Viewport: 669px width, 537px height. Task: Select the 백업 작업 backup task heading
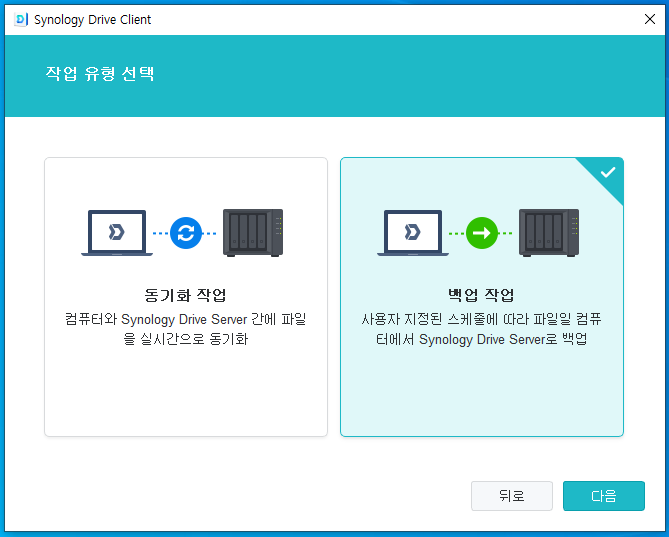tap(481, 295)
